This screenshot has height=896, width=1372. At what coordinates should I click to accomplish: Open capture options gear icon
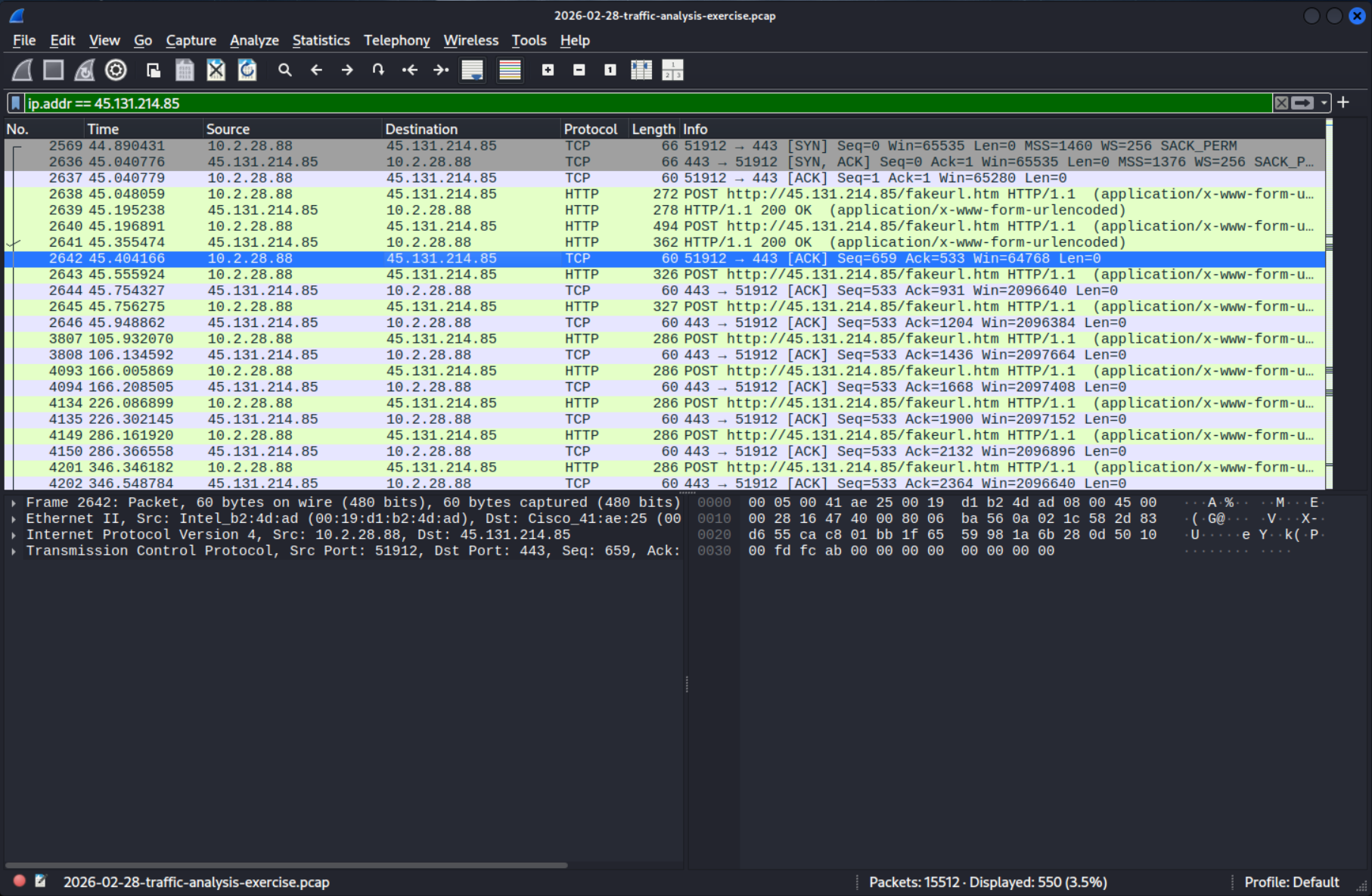click(x=116, y=70)
